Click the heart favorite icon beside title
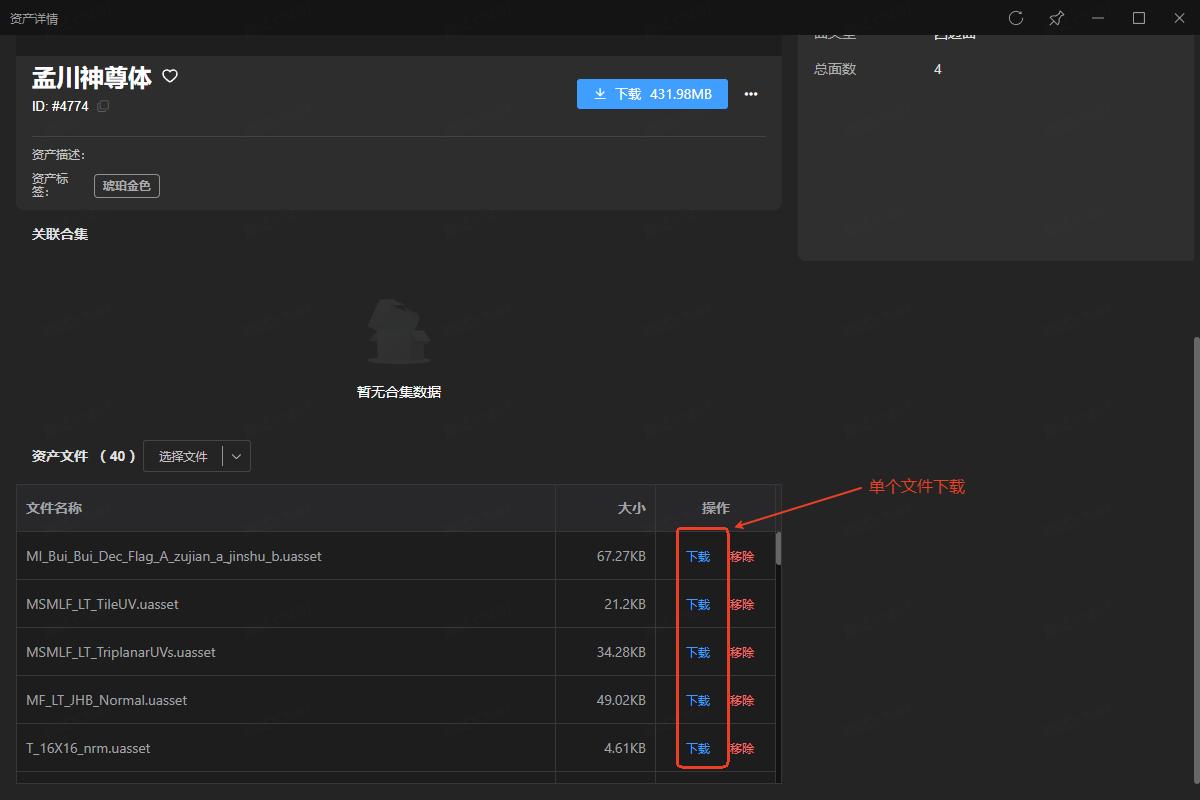Image resolution: width=1200 pixels, height=800 pixels. coord(170,76)
